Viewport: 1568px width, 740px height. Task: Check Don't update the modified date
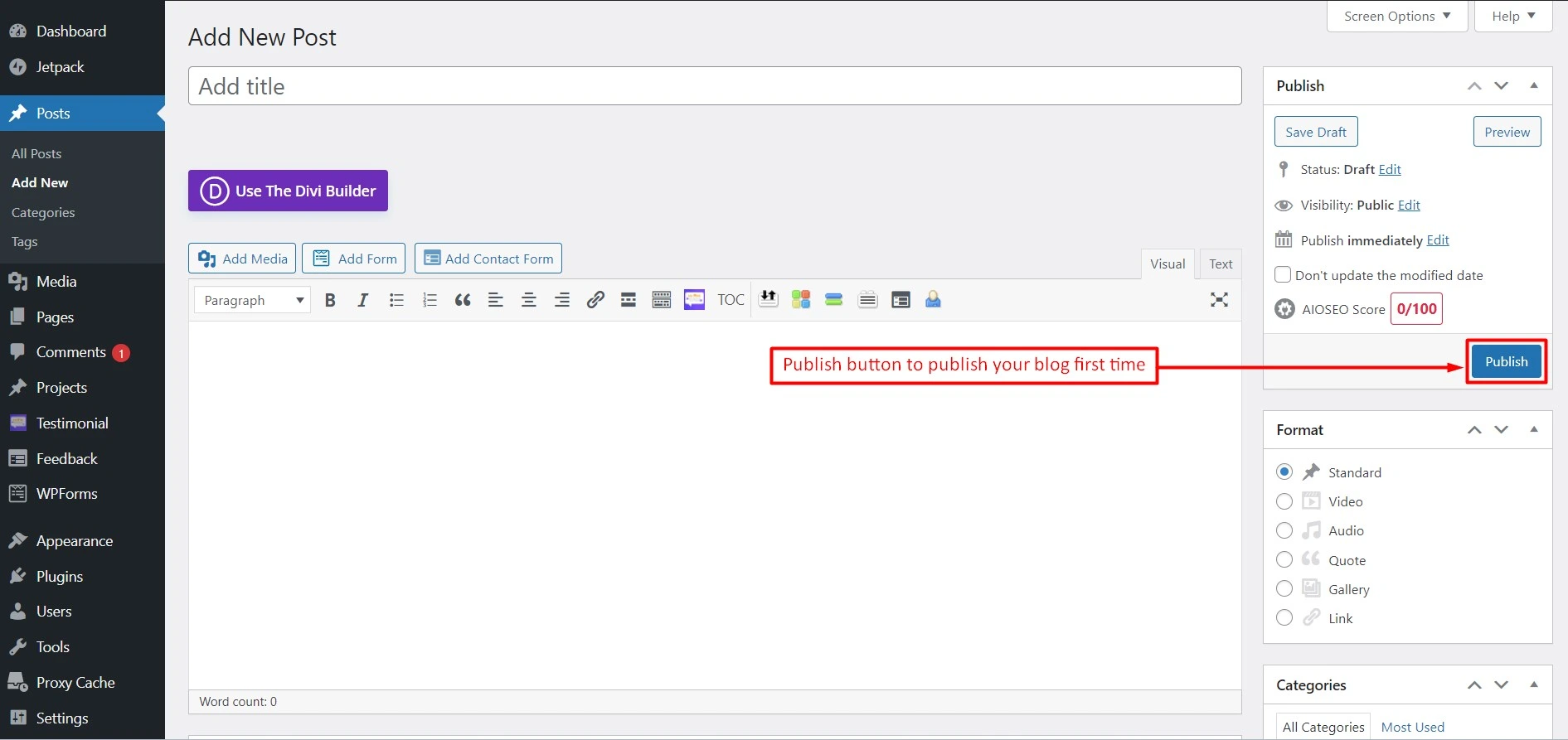[x=1283, y=274]
